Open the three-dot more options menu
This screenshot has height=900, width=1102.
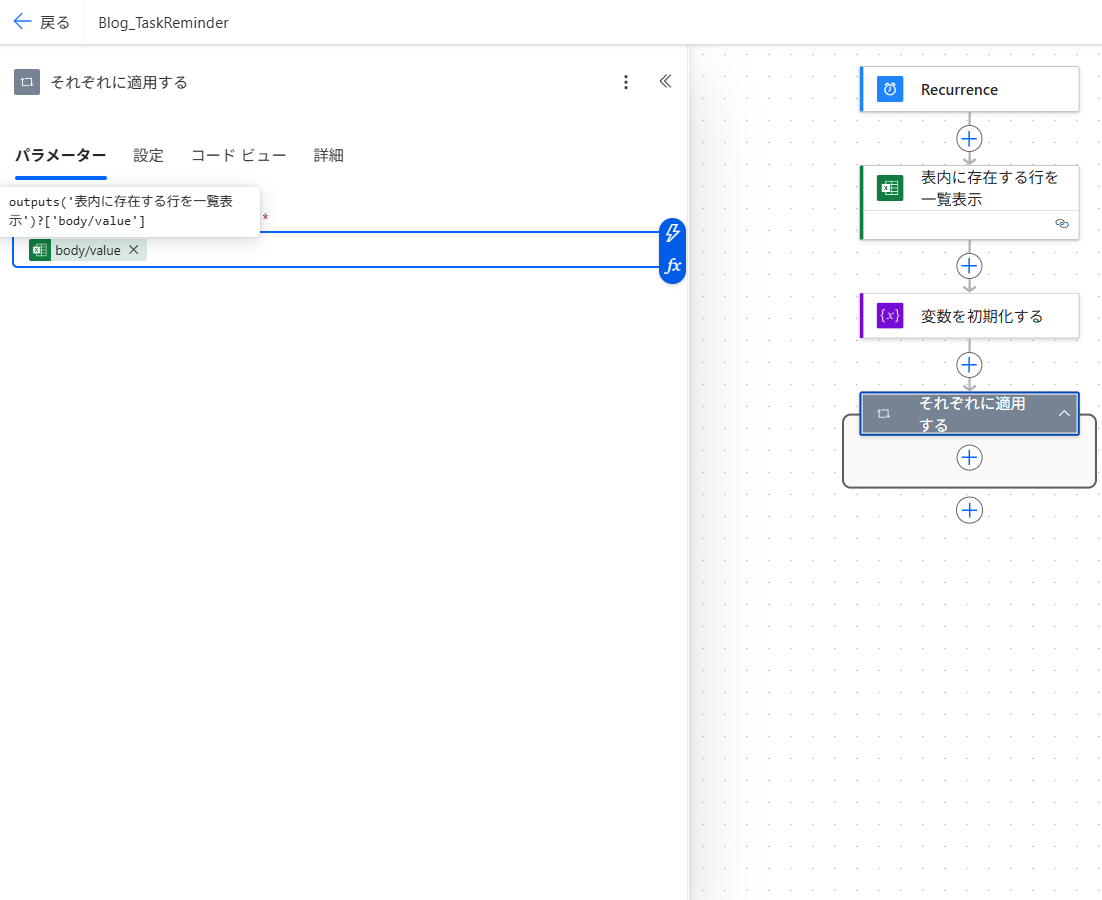pyautogui.click(x=626, y=82)
